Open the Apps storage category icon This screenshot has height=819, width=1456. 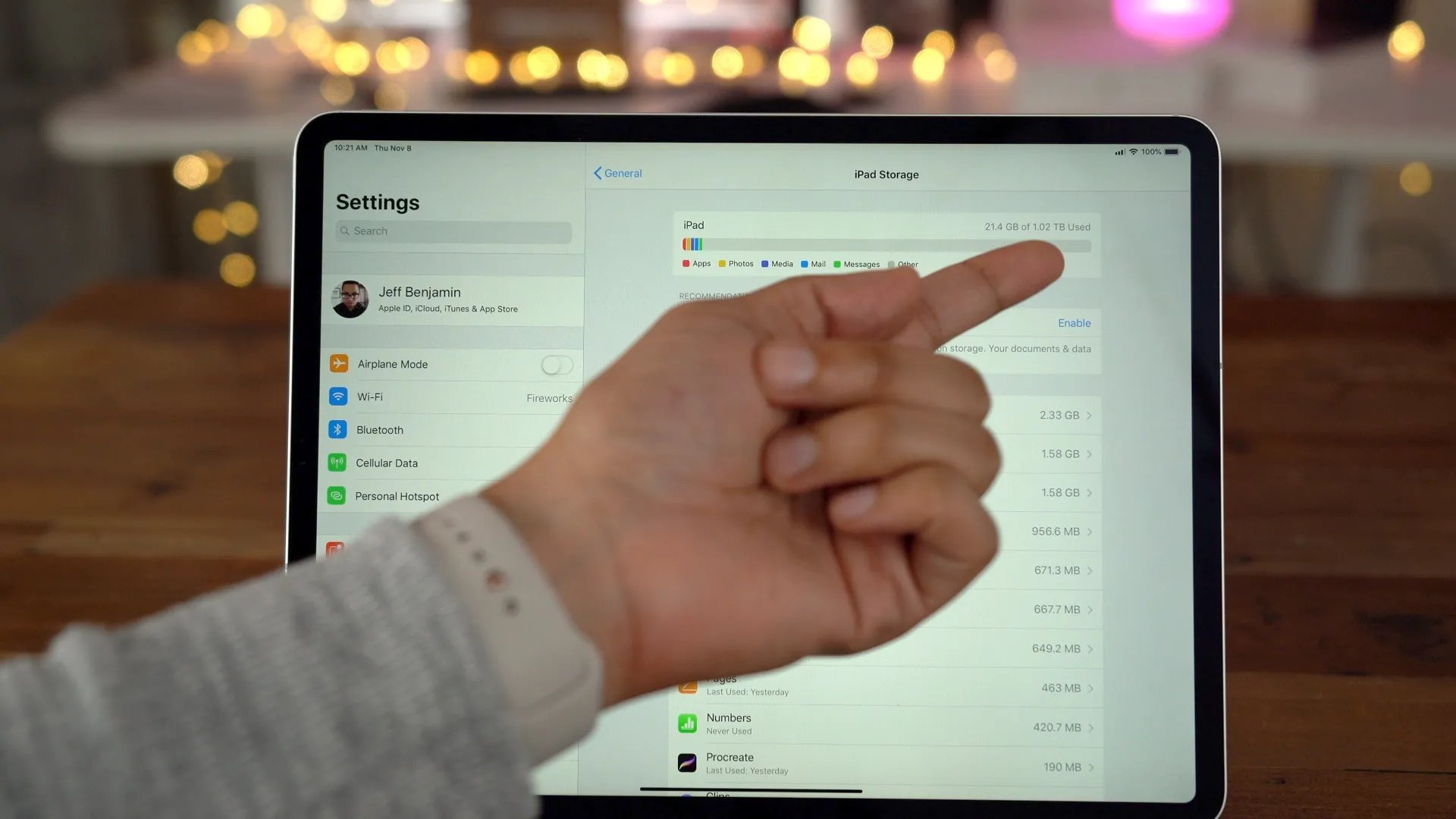click(685, 264)
